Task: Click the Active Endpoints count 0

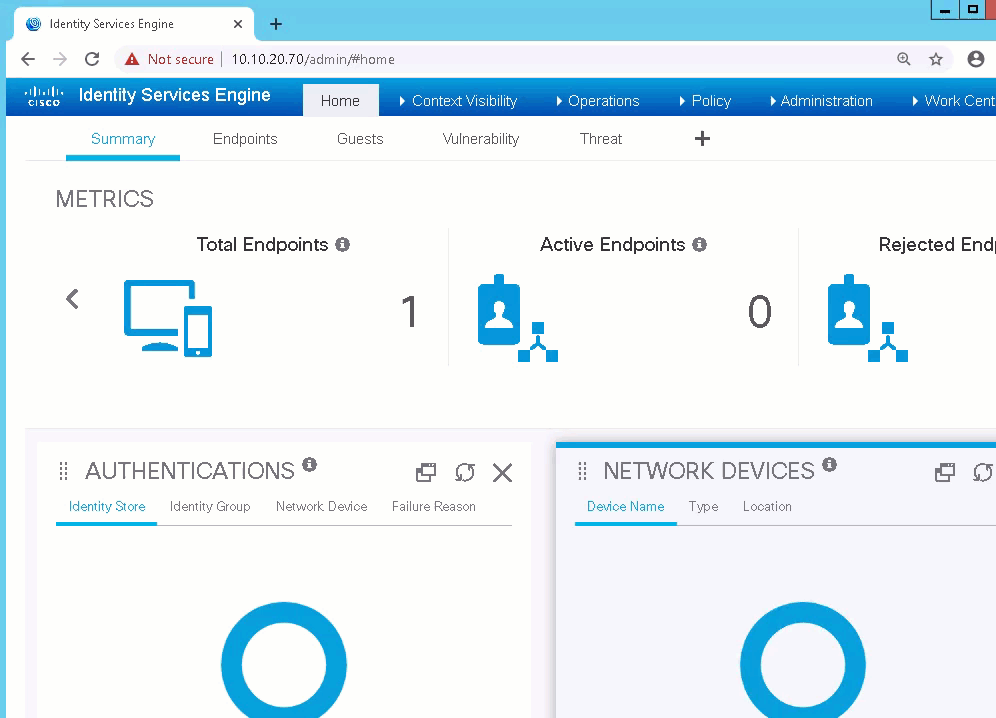Action: click(x=760, y=311)
